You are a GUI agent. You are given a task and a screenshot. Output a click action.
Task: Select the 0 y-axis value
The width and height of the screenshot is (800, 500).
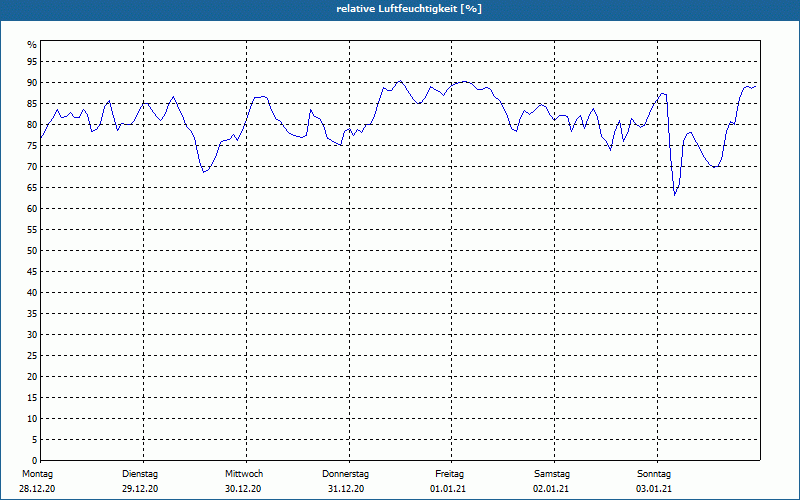click(34, 461)
